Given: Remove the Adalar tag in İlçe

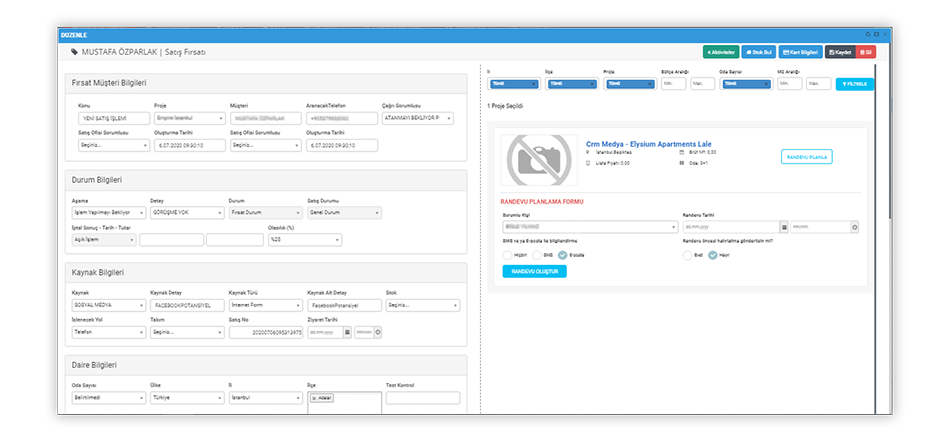Looking at the screenshot, I should [x=313, y=398].
